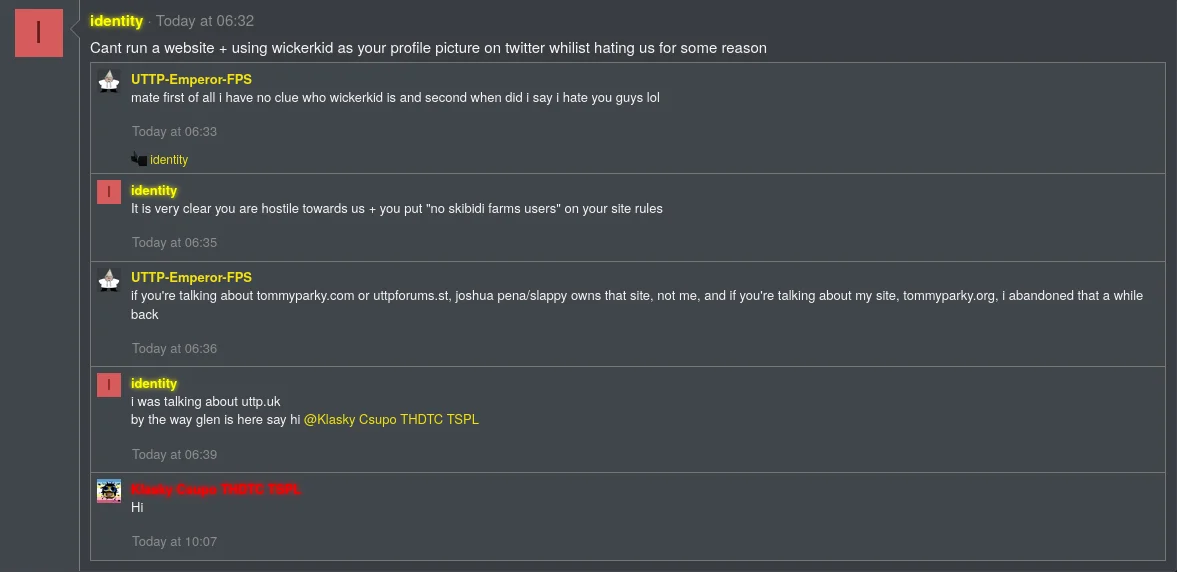Click 'identity' name beside the thumbs-up
1177x572 pixels.
(169, 160)
